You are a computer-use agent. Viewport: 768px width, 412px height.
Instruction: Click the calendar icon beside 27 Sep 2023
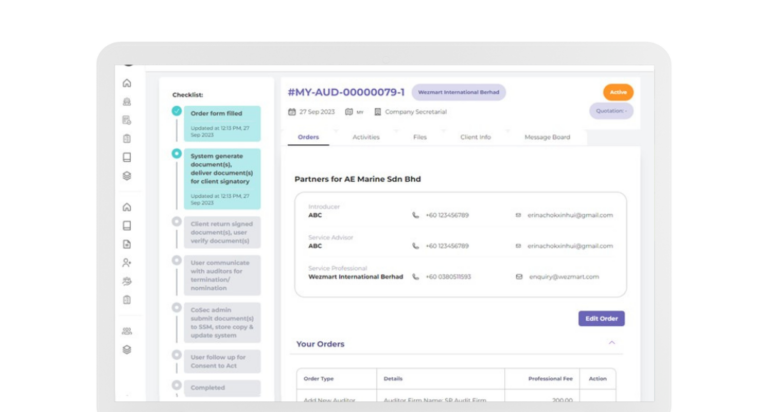click(x=292, y=112)
